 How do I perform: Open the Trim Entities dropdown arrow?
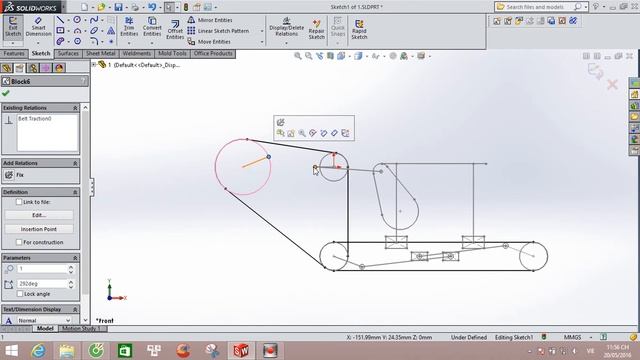tap(129, 42)
